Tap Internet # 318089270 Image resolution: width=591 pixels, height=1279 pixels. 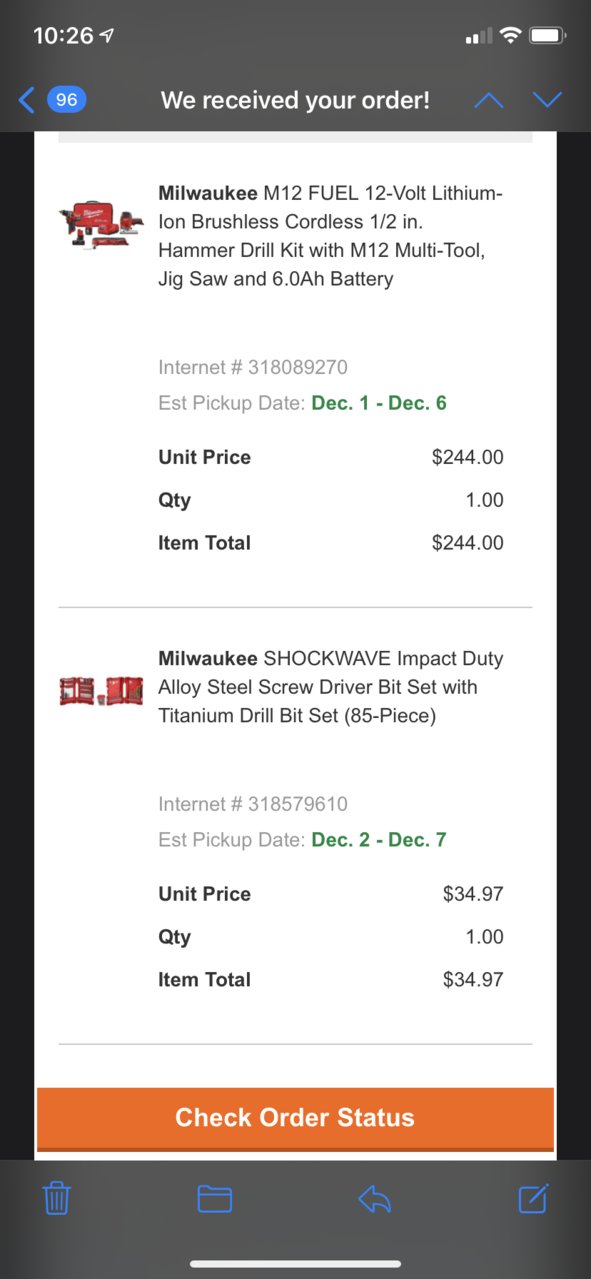[x=253, y=367]
